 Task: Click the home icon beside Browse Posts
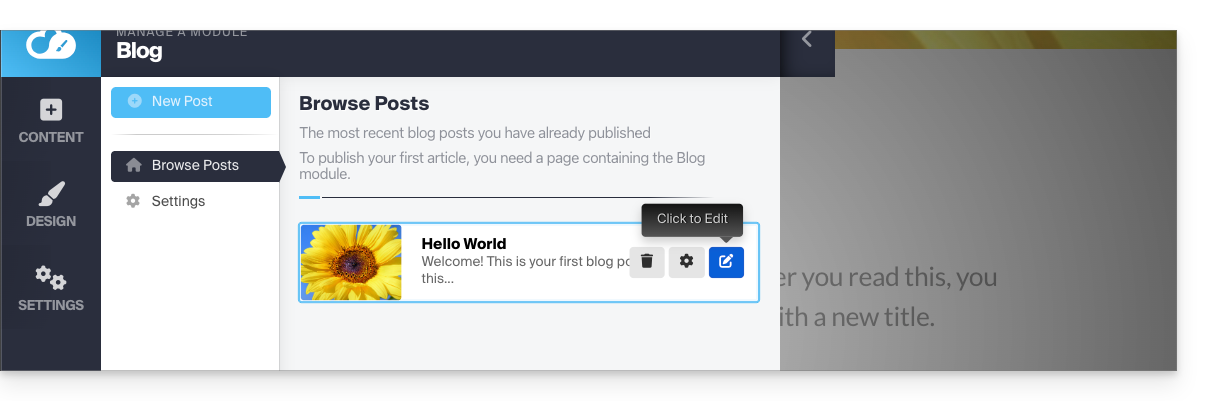click(x=134, y=166)
